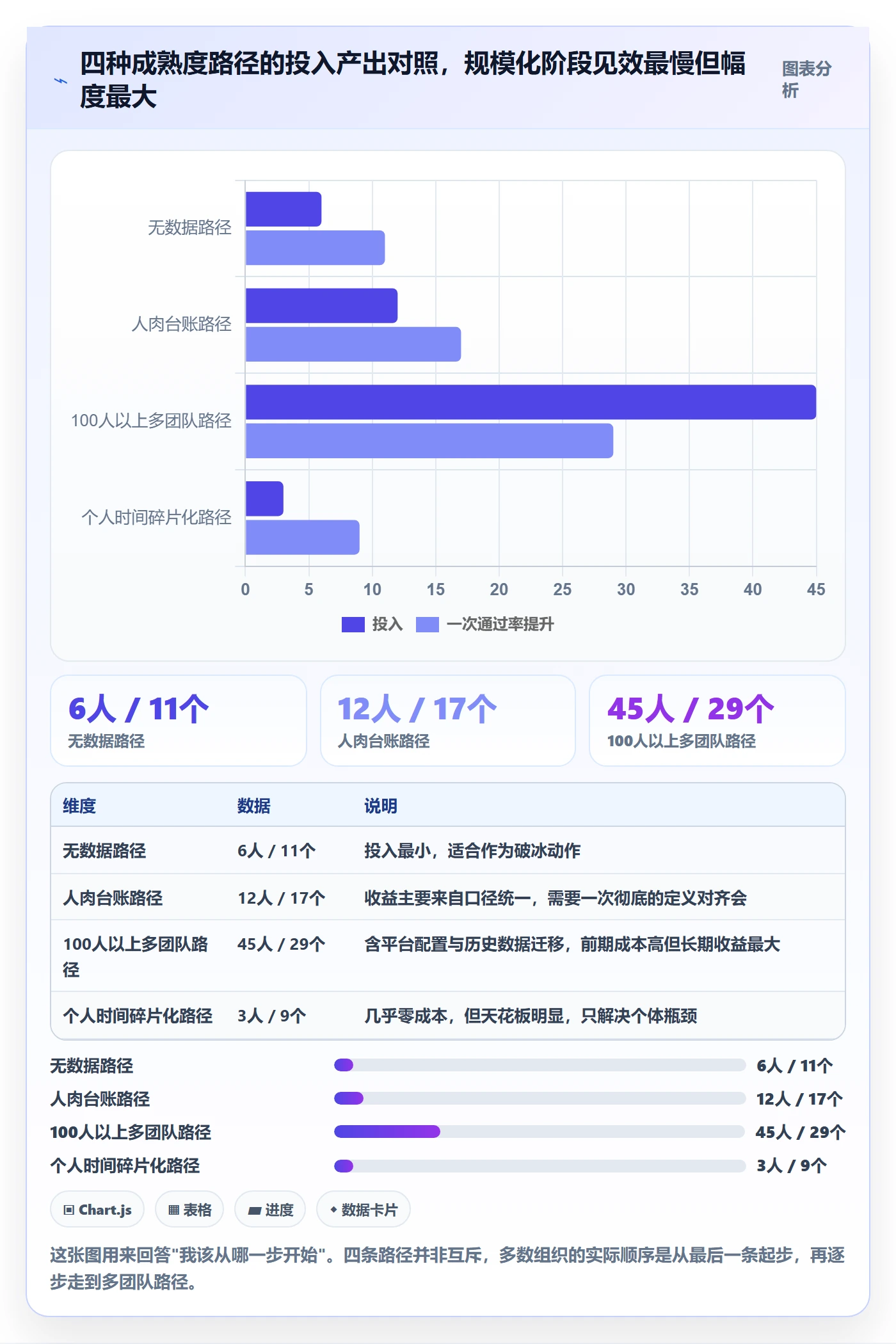Click the progress value 45人 / 29个

pyautogui.click(x=801, y=1132)
